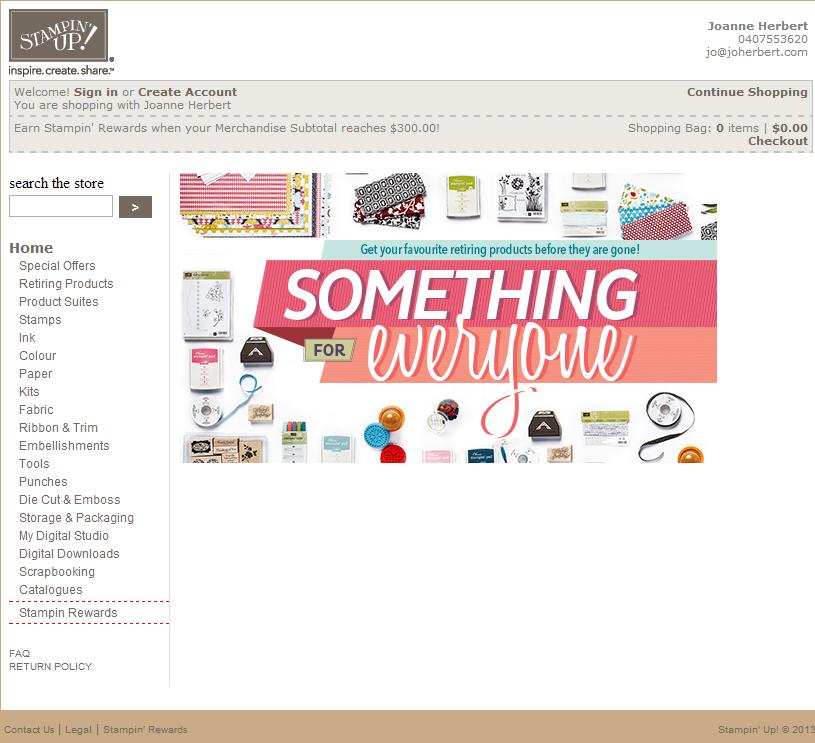This screenshot has width=815, height=743.
Task: Browse the Paper category
Action: click(x=35, y=374)
